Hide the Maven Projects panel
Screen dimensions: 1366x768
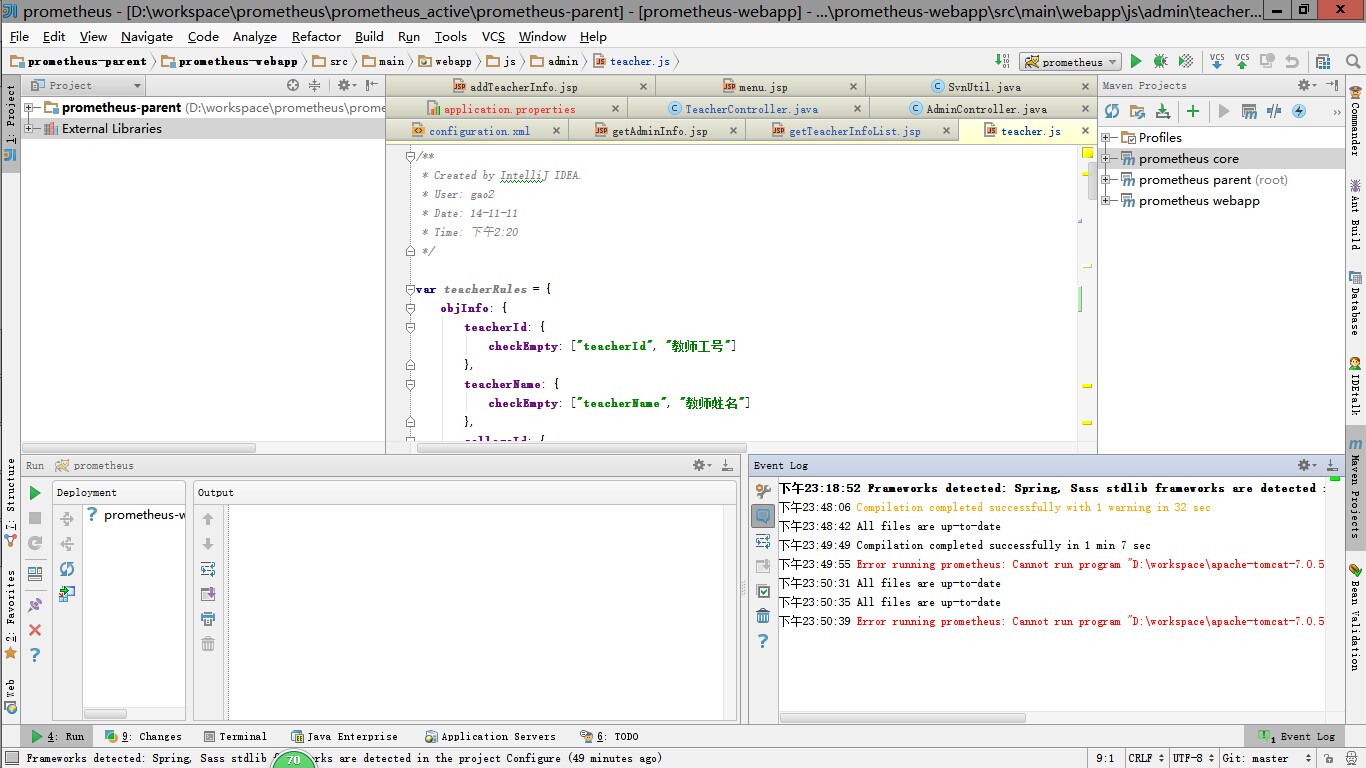[1331, 86]
